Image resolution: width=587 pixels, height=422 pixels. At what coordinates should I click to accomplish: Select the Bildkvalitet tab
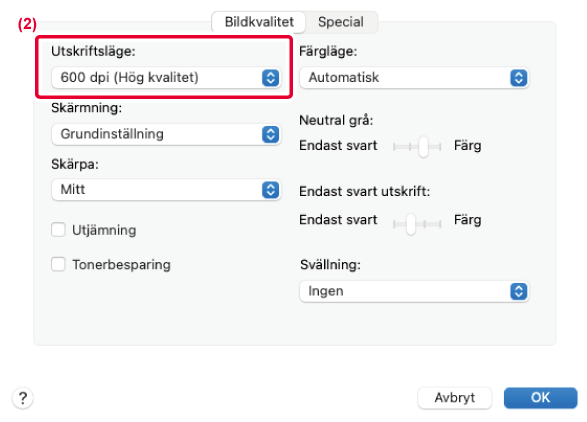point(259,22)
